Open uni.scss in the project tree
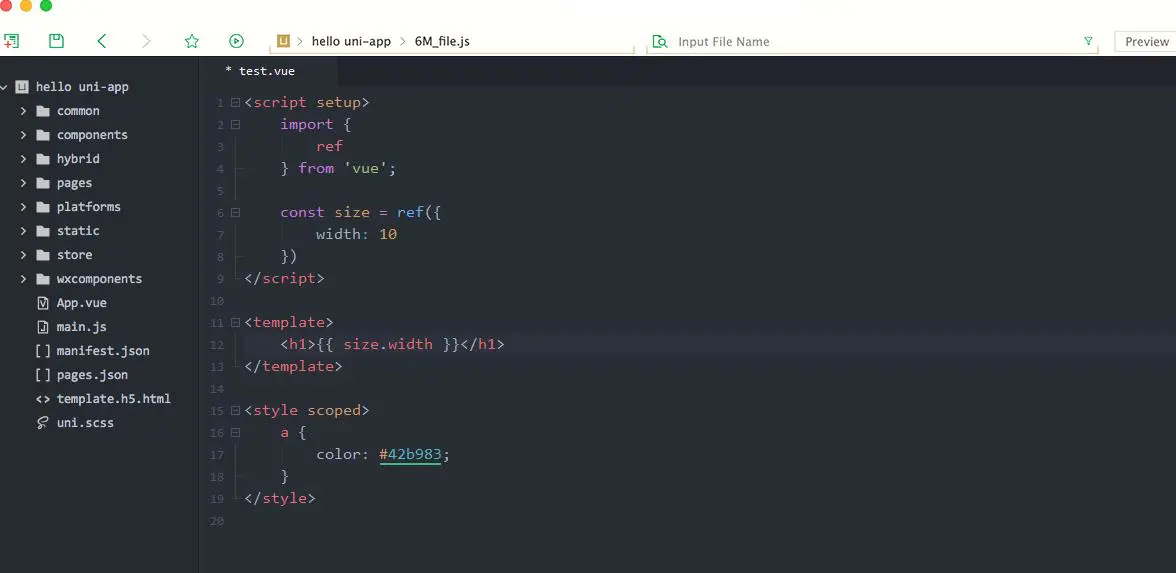Screen dimensions: 1176x573 click(x=86, y=423)
